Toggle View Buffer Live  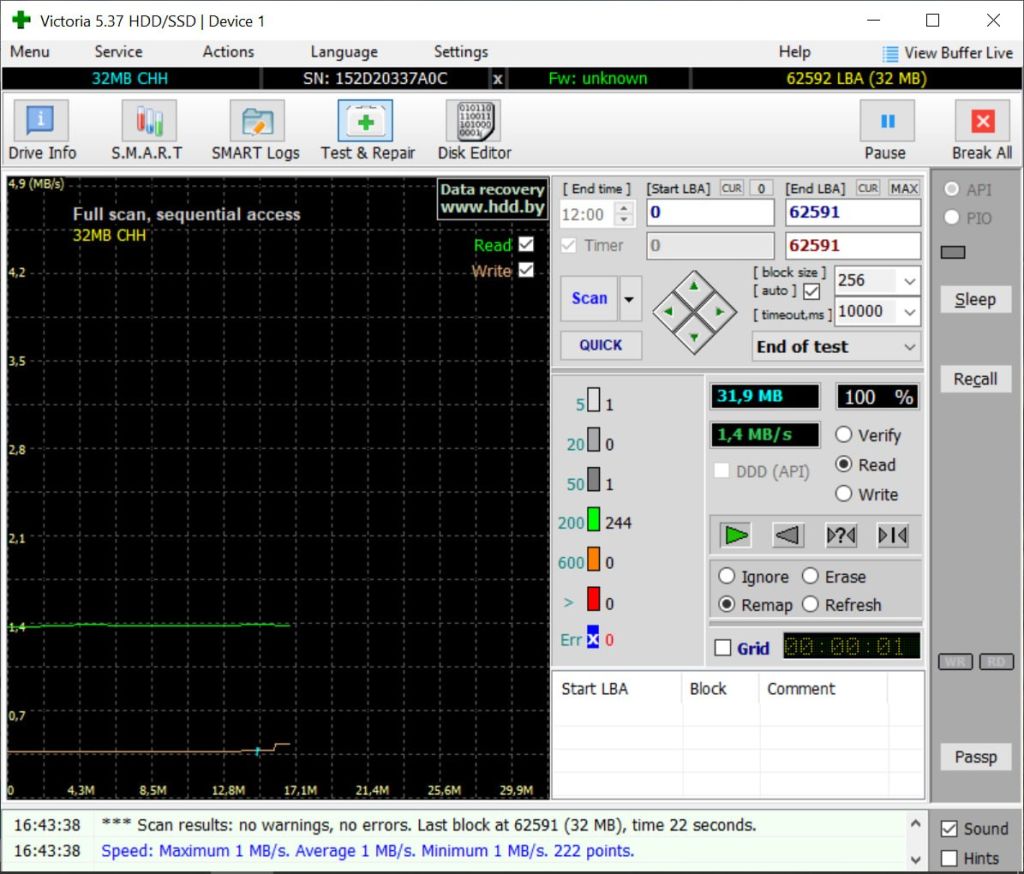(948, 53)
